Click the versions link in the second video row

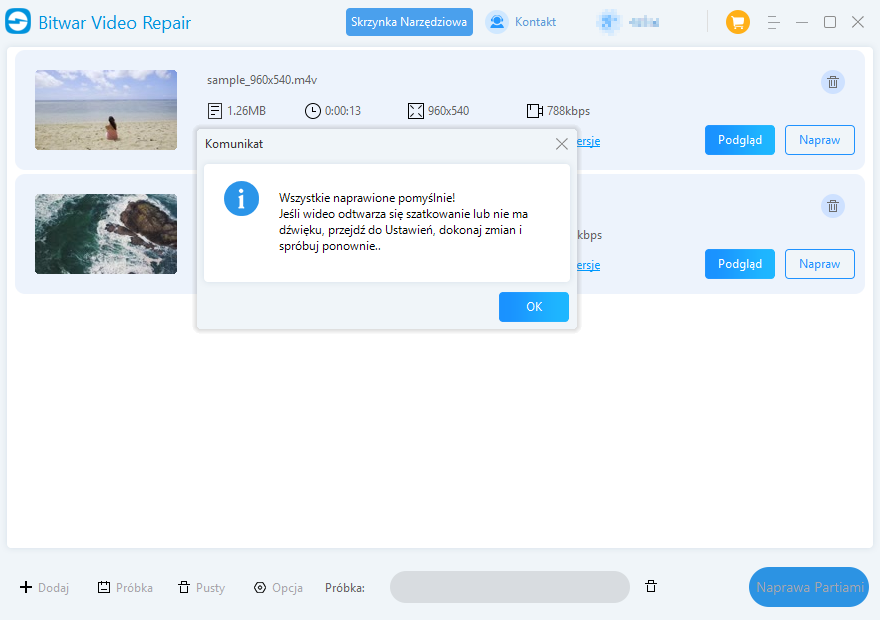[589, 265]
